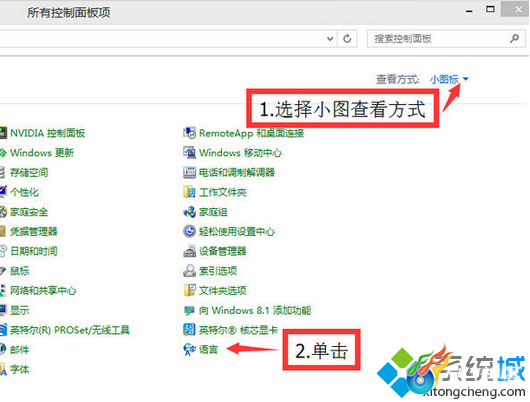Screen dimensions: 530x402
Task: Open the address bar history dropdown arrow
Action: pos(330,39)
